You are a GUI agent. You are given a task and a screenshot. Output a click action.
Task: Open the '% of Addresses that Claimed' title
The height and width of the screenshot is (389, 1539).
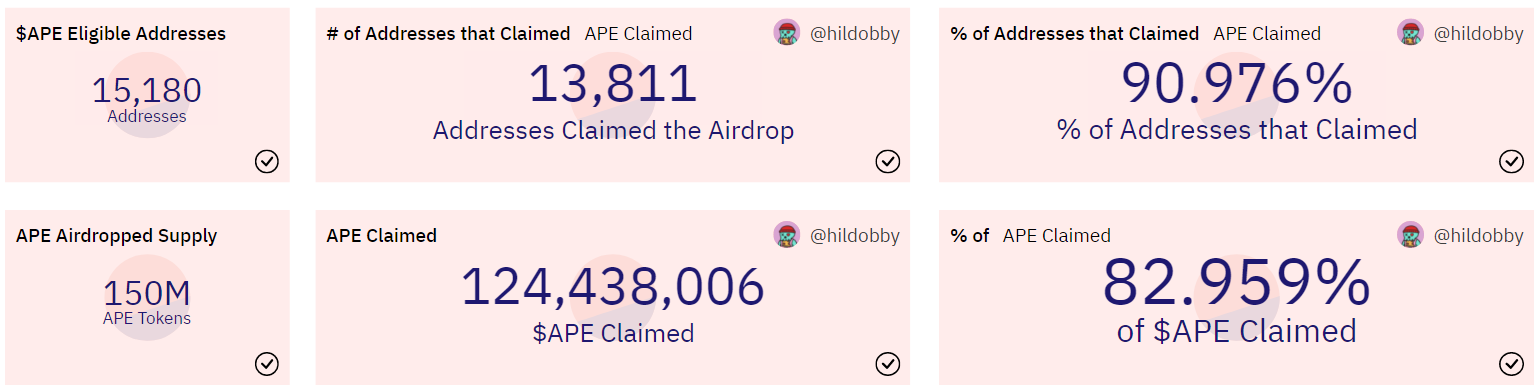pyautogui.click(x=1074, y=34)
